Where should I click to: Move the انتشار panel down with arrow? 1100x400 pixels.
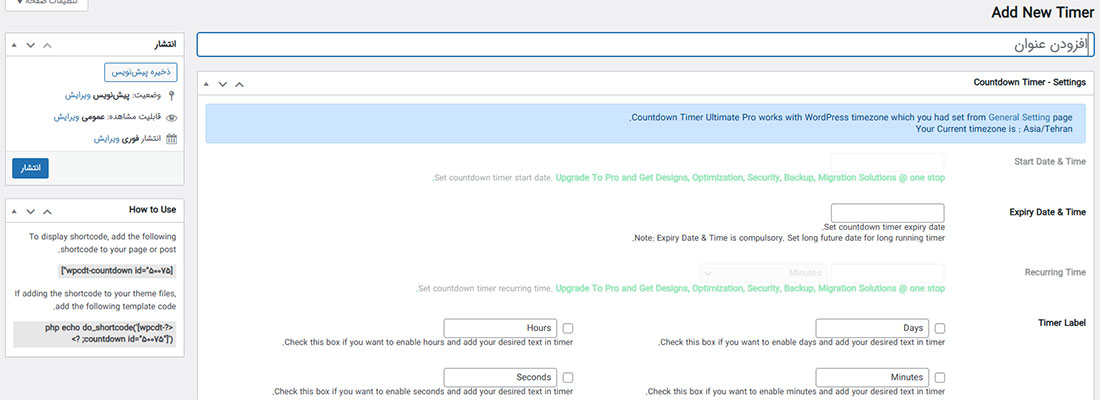(x=31, y=45)
